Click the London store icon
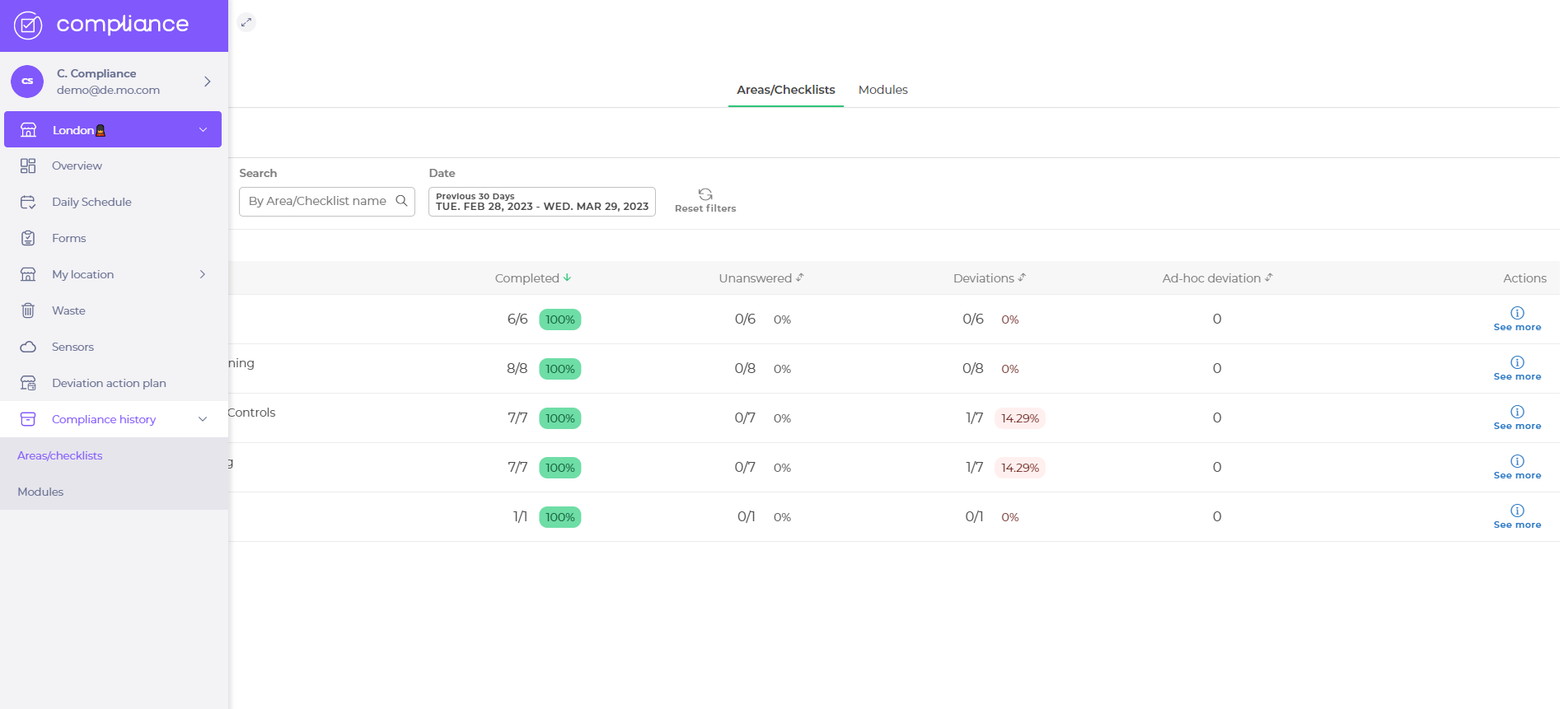 [28, 130]
